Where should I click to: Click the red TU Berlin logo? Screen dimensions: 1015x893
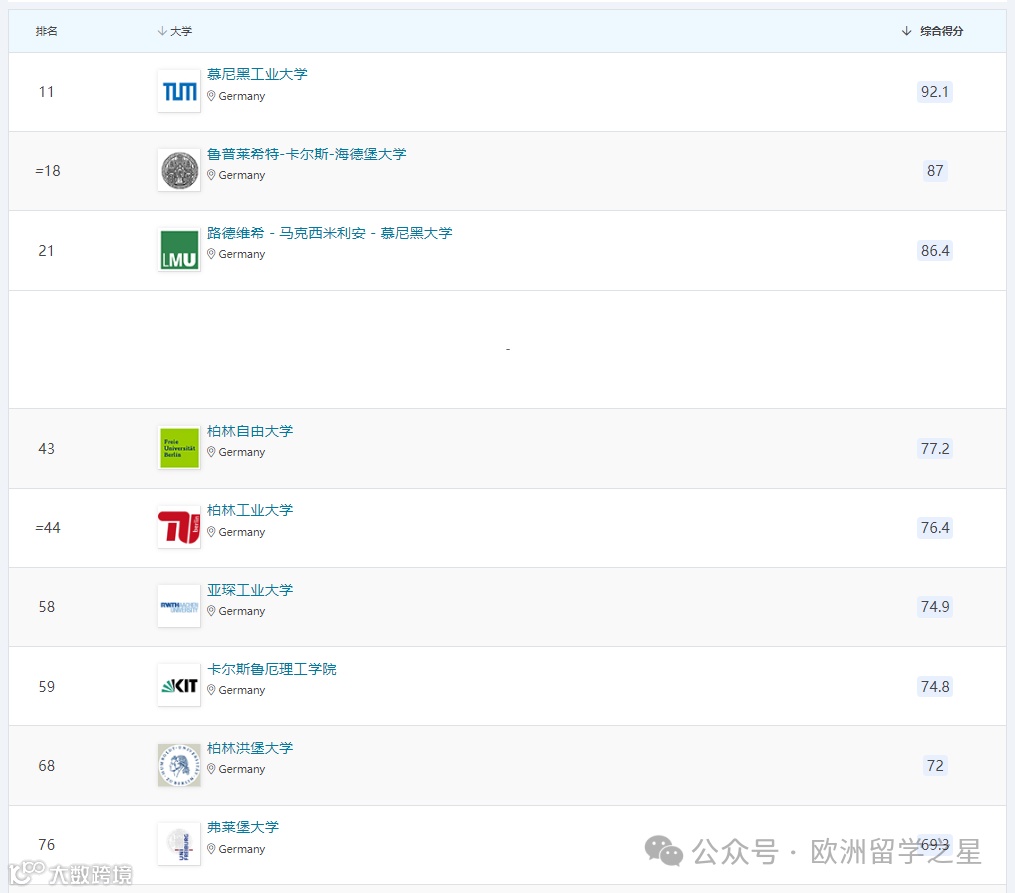tap(178, 527)
